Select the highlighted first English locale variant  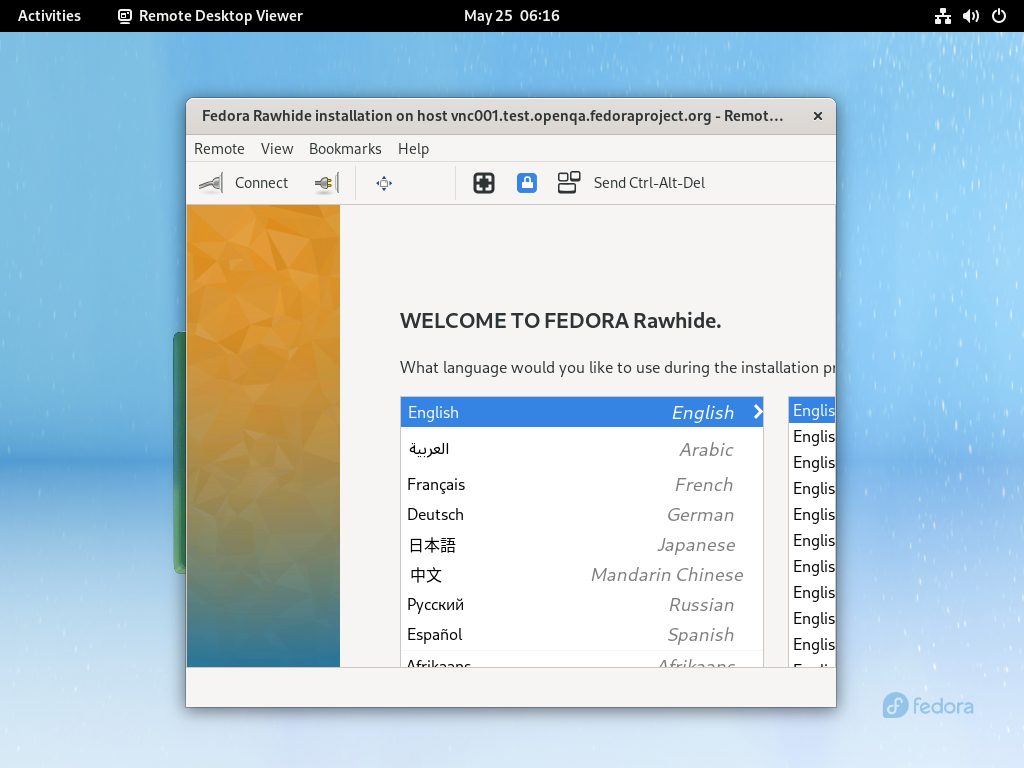(812, 410)
